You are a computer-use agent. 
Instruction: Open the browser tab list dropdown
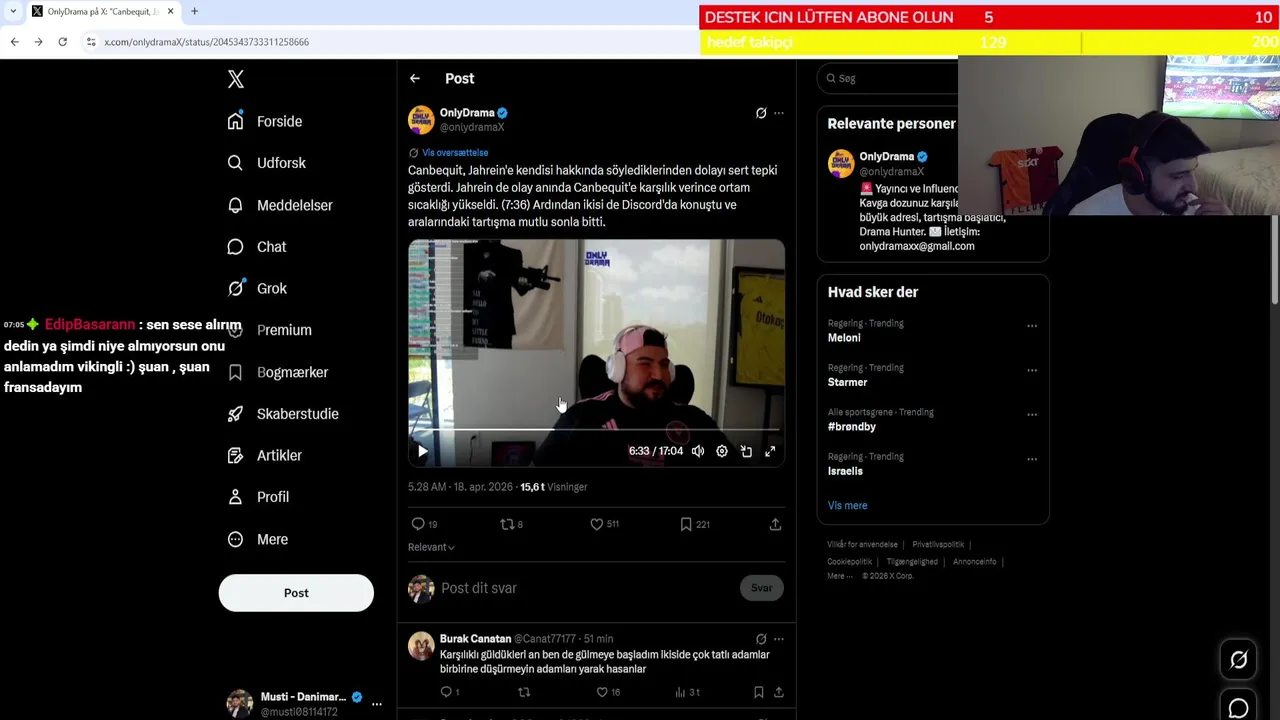click(x=13, y=11)
